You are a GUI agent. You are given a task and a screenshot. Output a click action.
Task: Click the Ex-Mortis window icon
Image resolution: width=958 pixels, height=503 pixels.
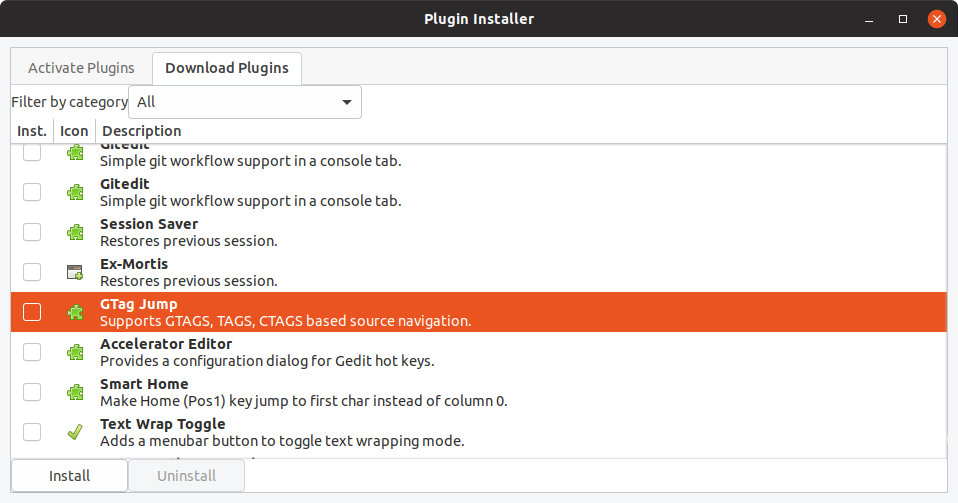click(74, 272)
